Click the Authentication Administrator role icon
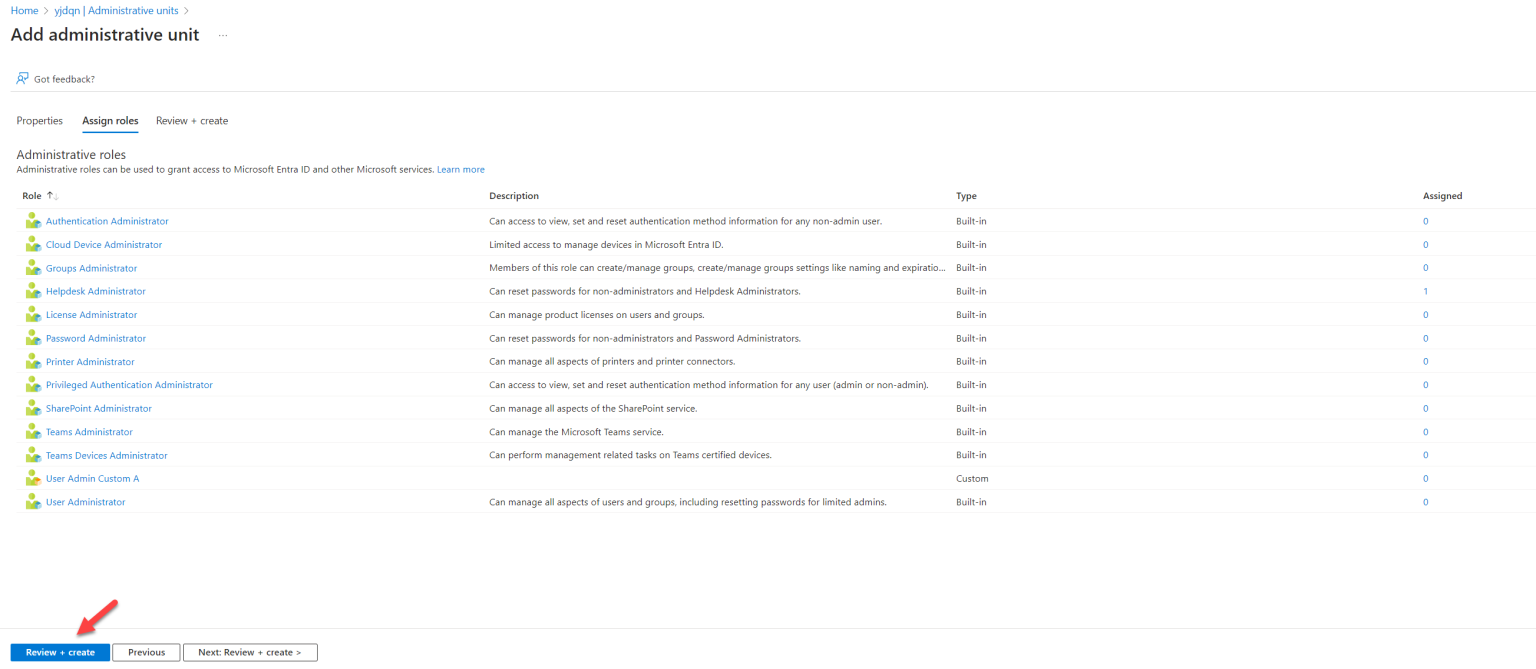Screen dimensions: 1536x669 [31, 221]
